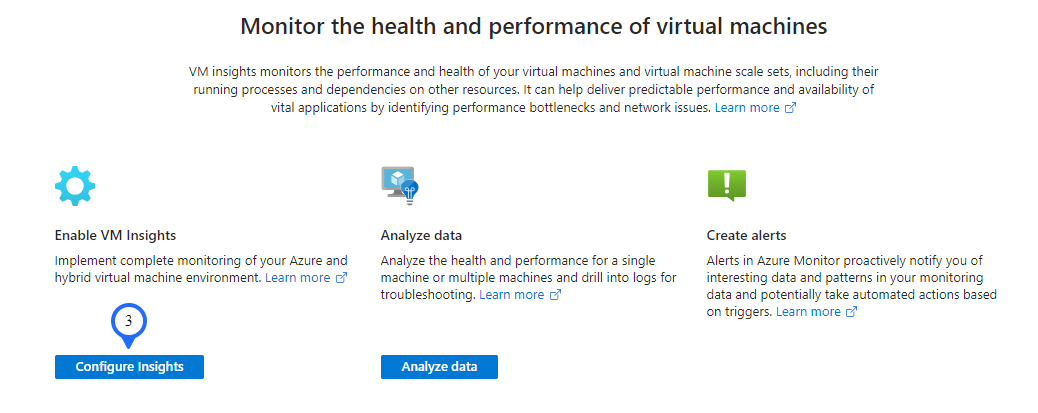Click the Analyze data monitor icon

pyautogui.click(x=399, y=185)
